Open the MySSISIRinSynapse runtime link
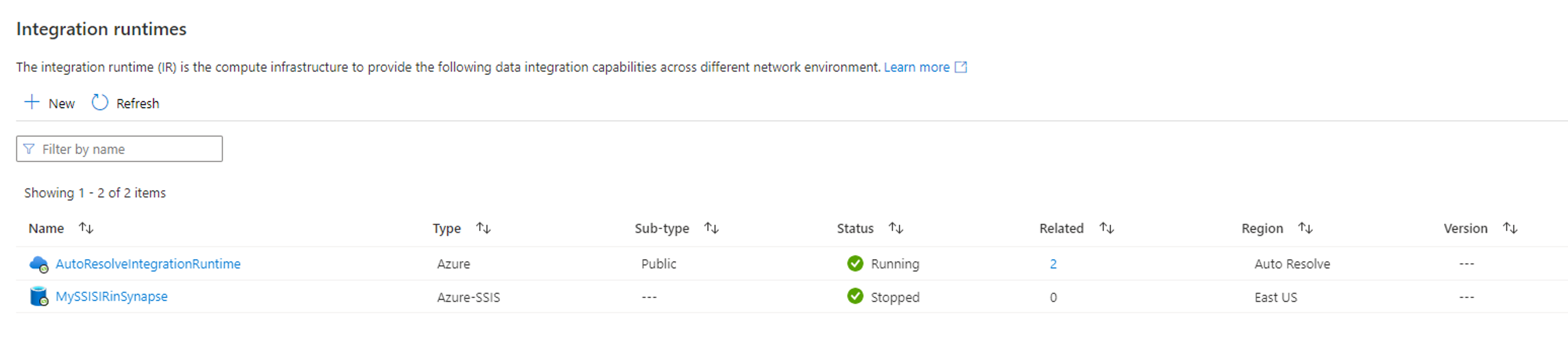1568x342 pixels. click(111, 297)
